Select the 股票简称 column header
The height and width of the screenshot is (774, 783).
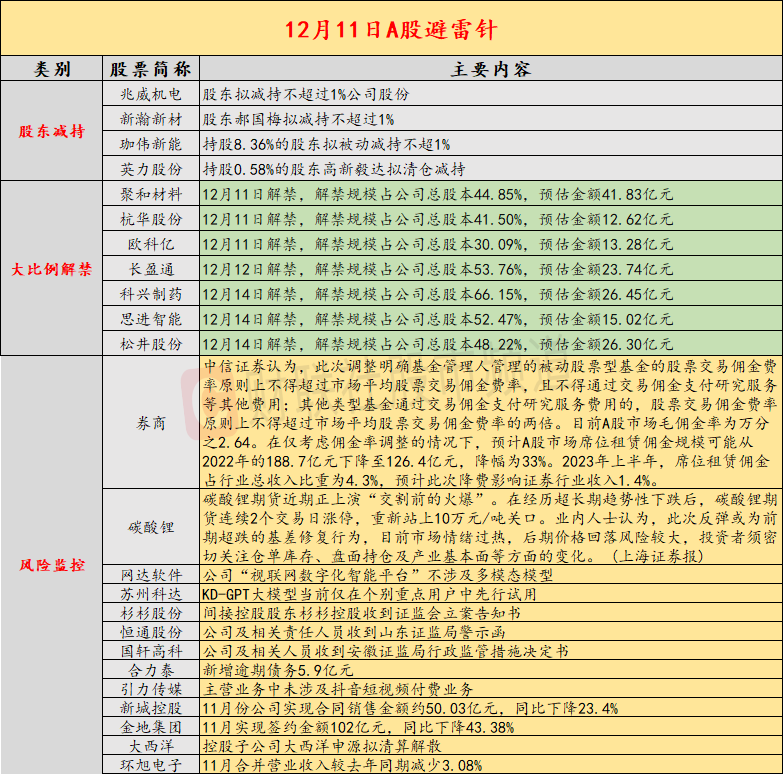(151, 69)
